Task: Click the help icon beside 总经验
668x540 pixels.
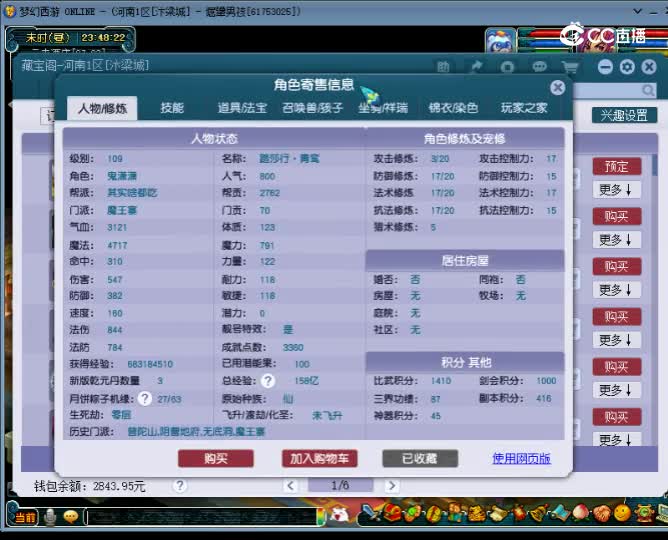Action: click(x=268, y=380)
